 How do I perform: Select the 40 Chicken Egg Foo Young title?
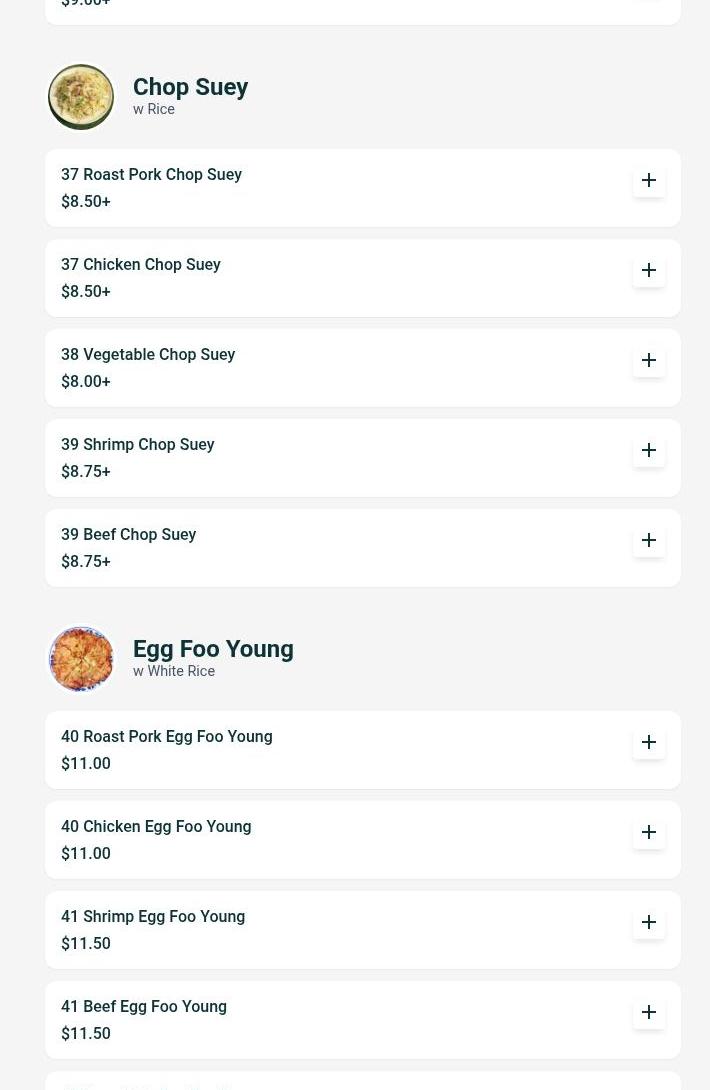(x=156, y=827)
